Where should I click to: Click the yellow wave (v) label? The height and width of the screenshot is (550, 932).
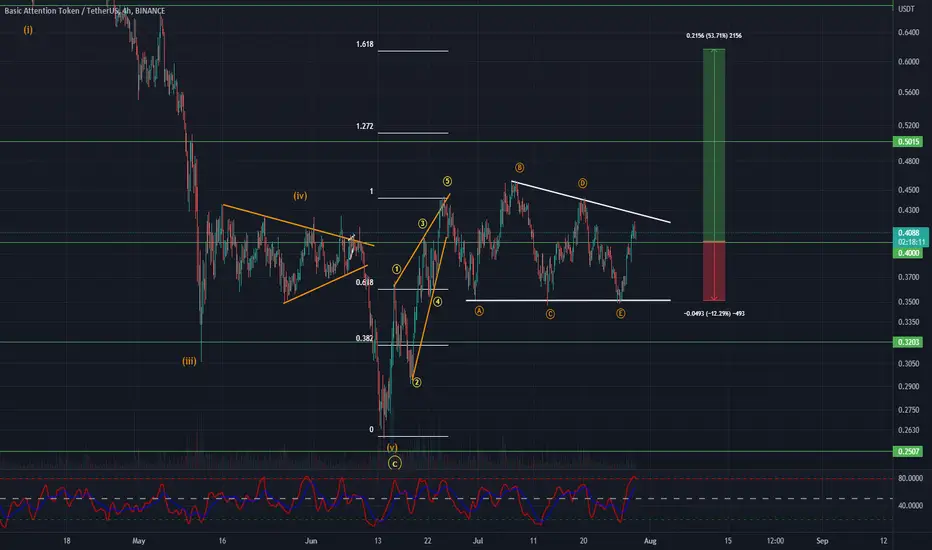[392, 448]
